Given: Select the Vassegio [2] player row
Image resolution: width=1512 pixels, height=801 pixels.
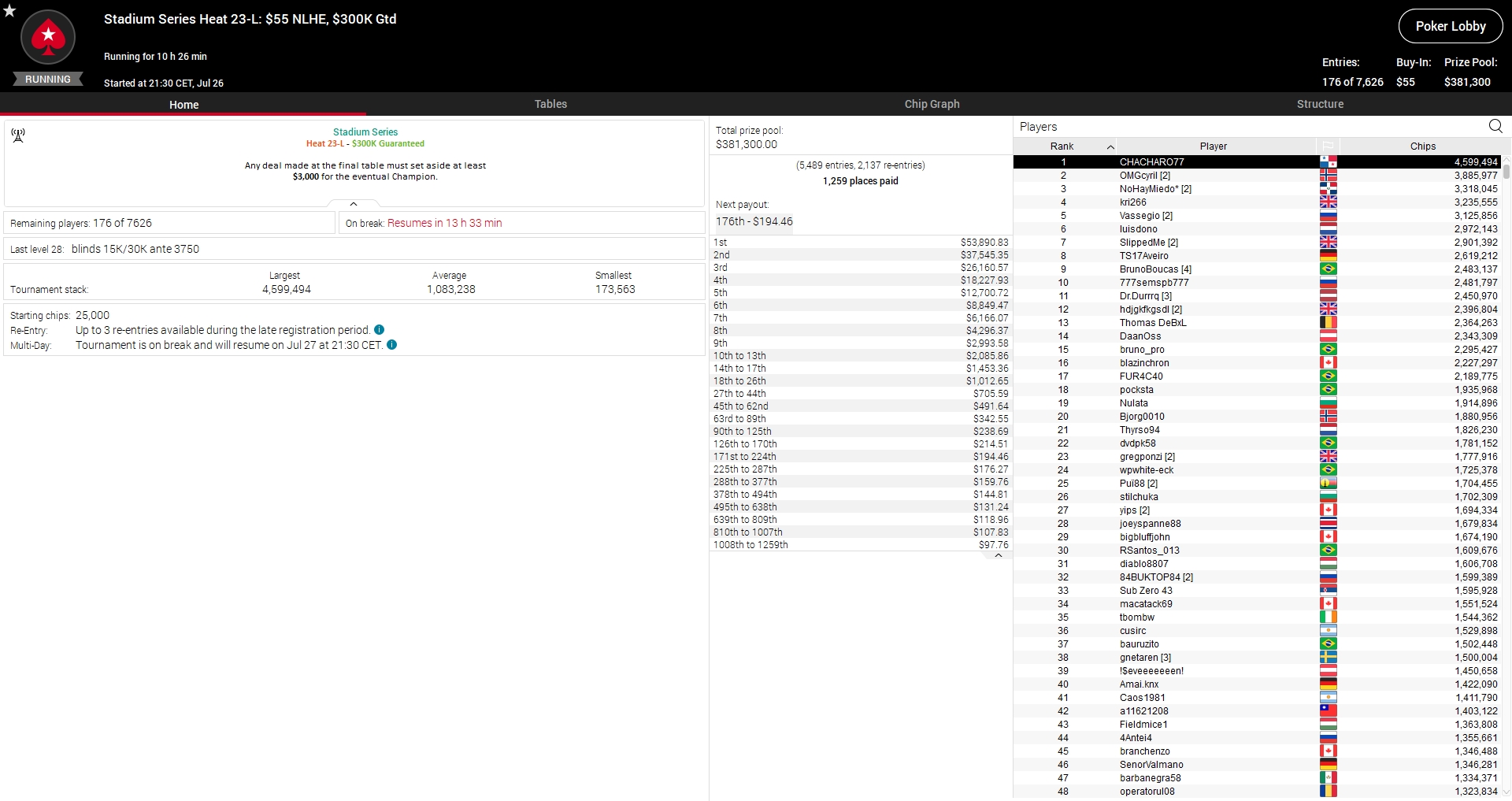Looking at the screenshot, I should coord(1257,216).
